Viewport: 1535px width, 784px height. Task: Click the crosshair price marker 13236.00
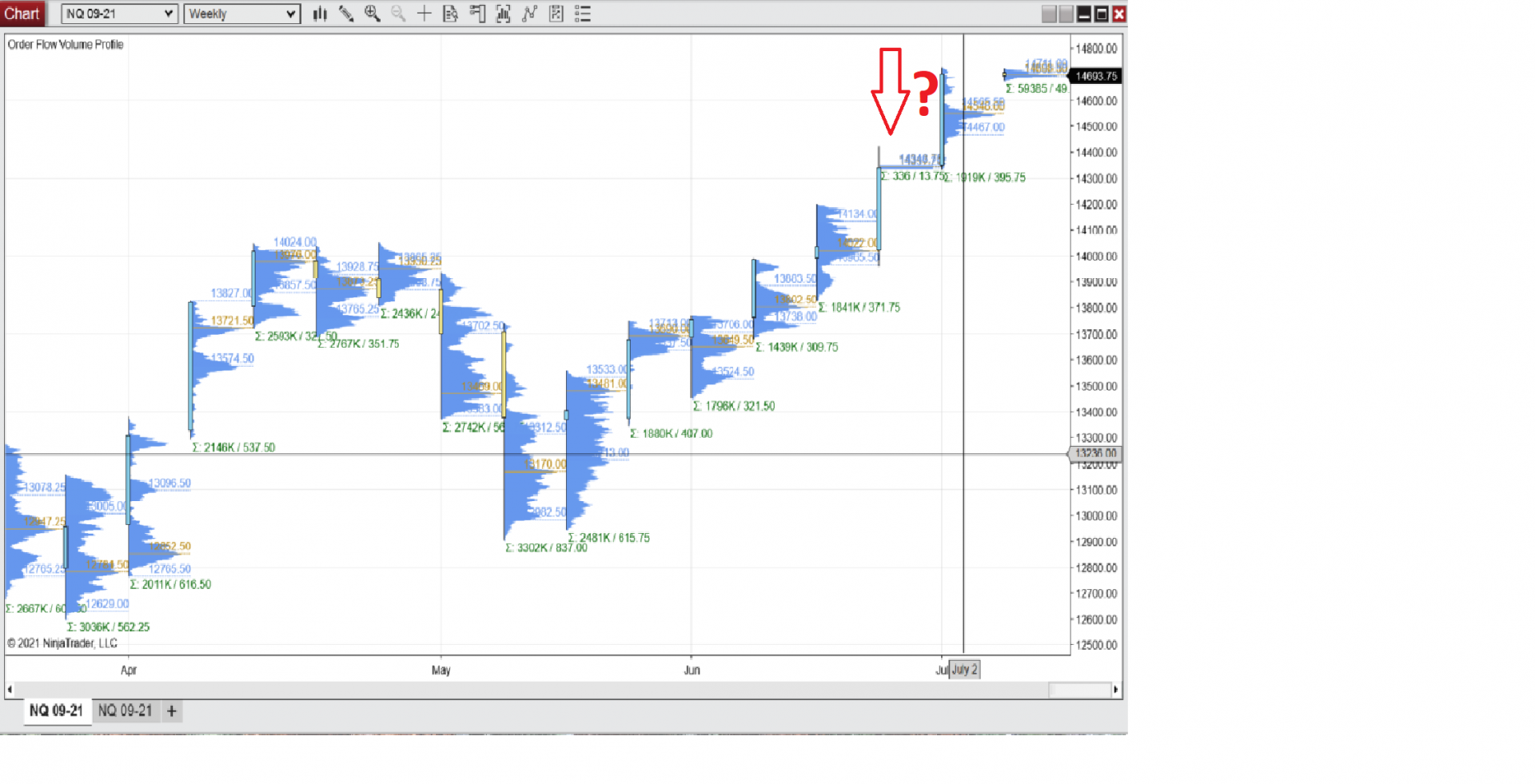(x=1096, y=453)
